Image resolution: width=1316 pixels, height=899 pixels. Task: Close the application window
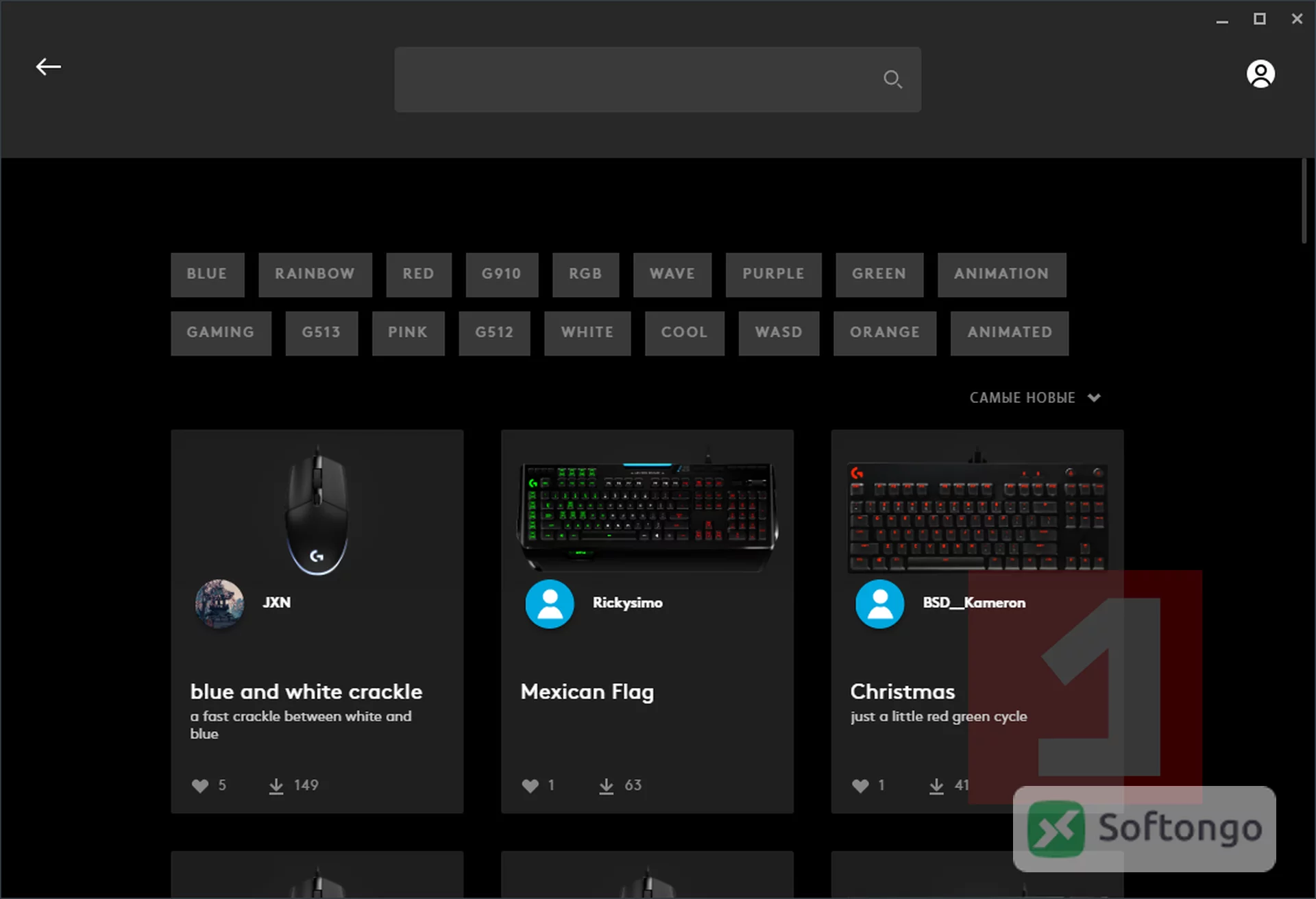[x=1297, y=19]
